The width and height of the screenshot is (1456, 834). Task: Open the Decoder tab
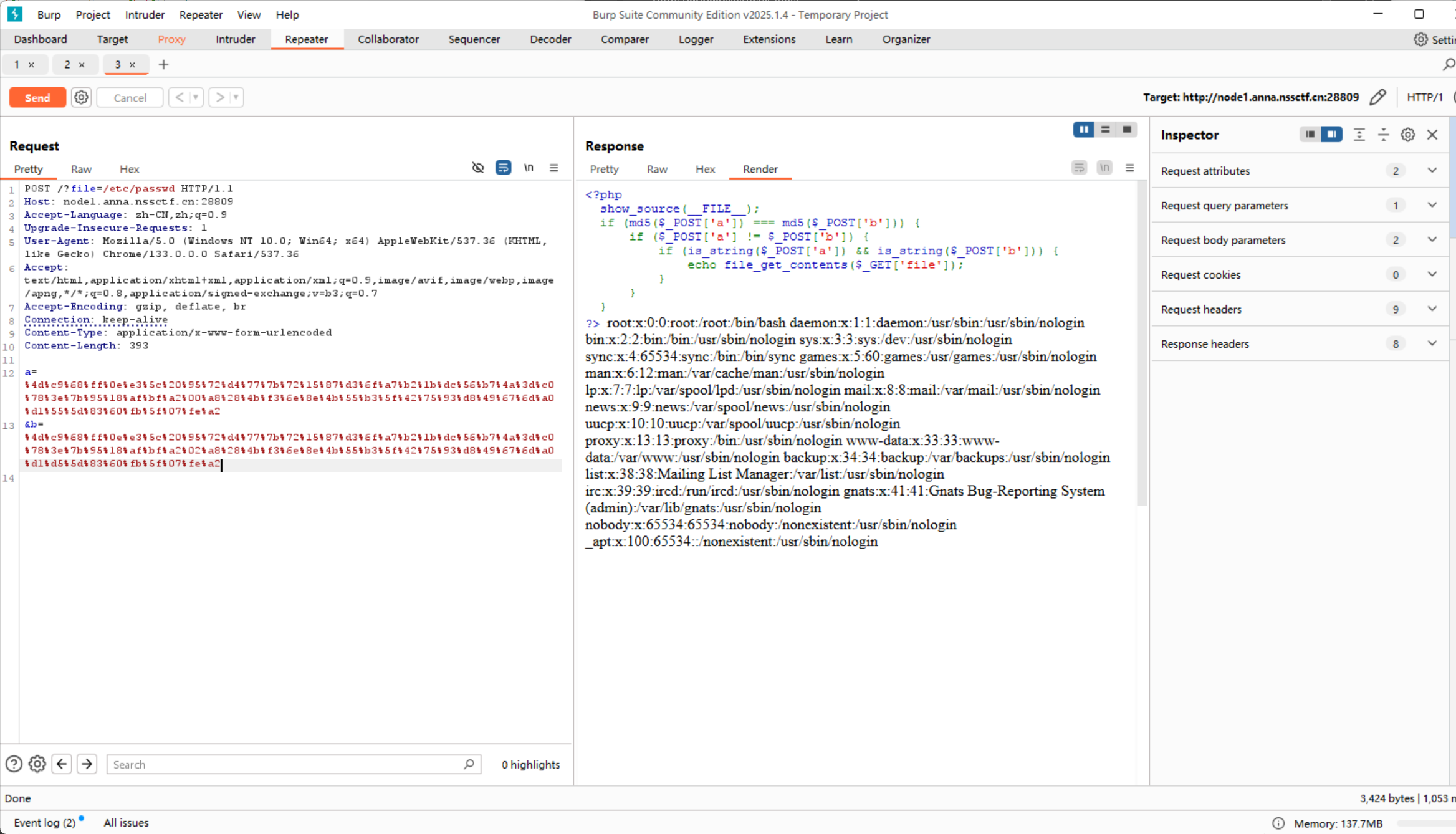[550, 39]
